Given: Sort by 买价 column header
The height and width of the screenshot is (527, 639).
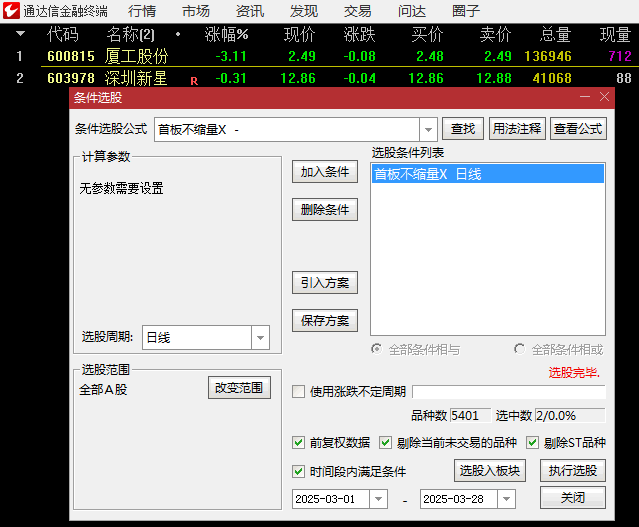Looking at the screenshot, I should pyautogui.click(x=427, y=34).
